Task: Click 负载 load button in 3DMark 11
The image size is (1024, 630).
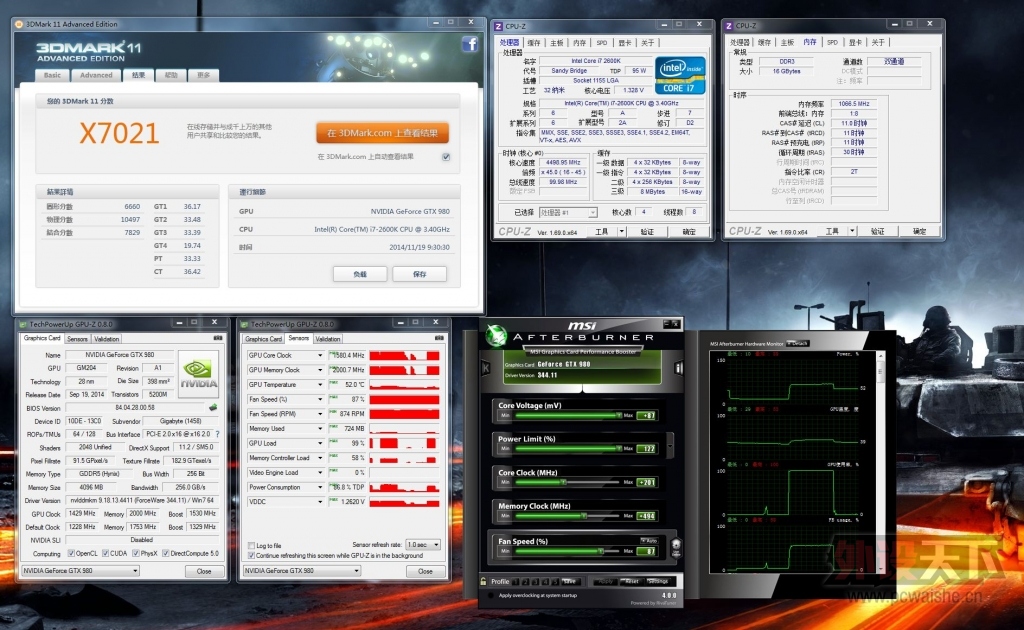Action: pyautogui.click(x=360, y=274)
